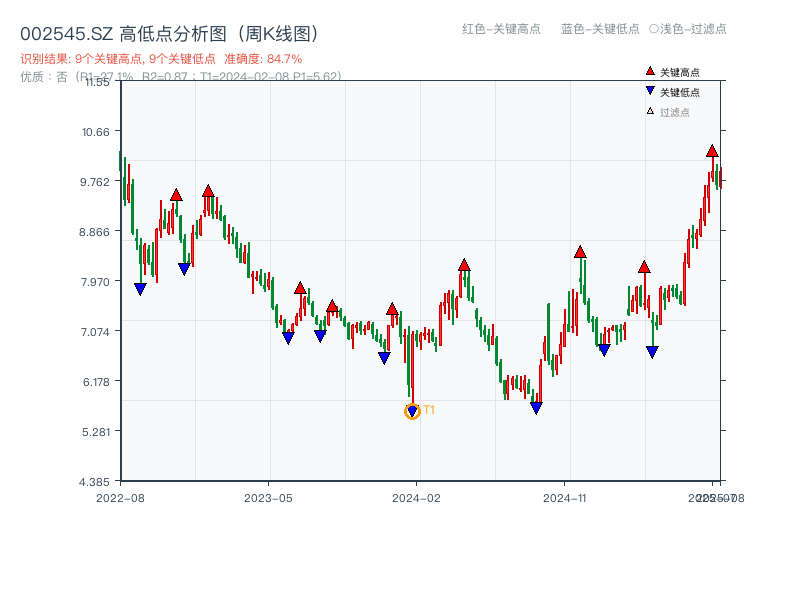
Task: Toggle 关键低点 blue triangle legend entry
Action: 672,92
